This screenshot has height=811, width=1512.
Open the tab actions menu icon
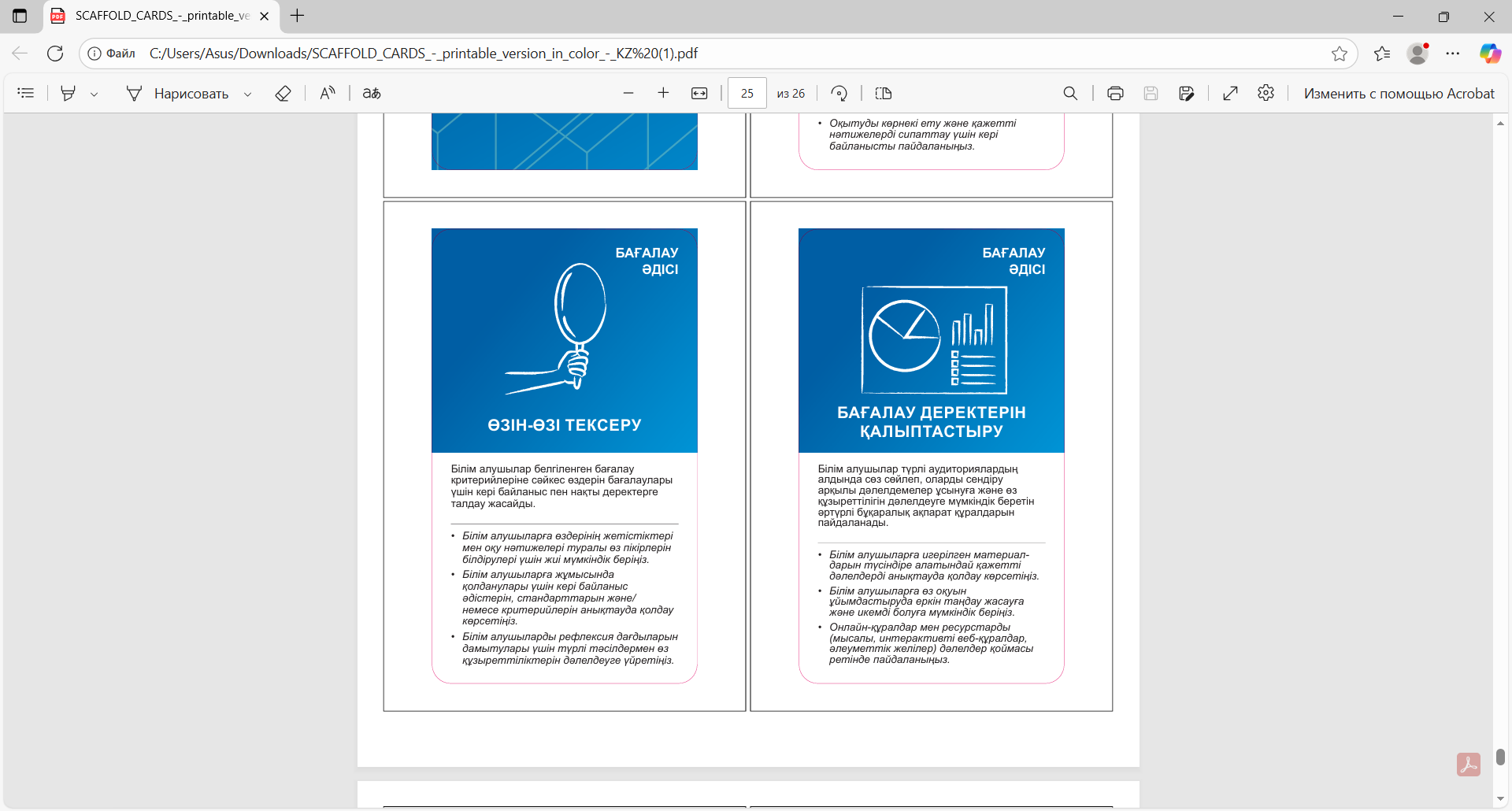pos(20,16)
